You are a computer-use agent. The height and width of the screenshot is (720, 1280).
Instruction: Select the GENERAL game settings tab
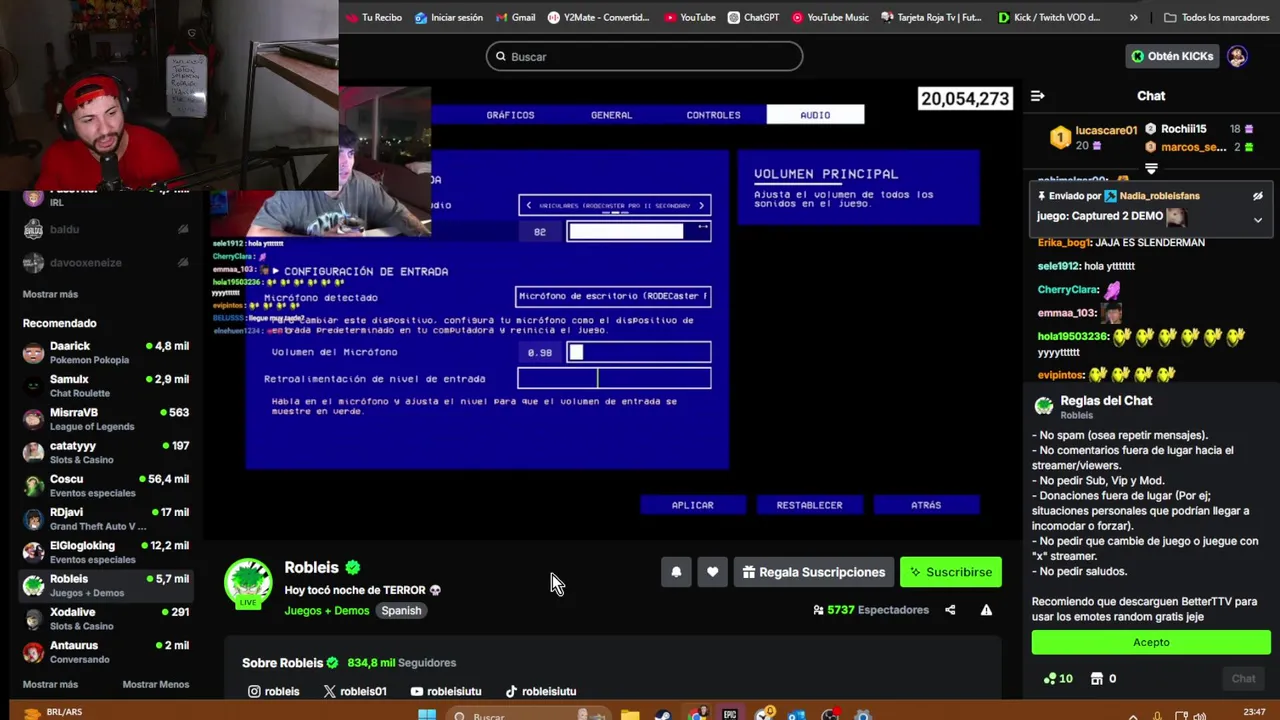point(611,115)
